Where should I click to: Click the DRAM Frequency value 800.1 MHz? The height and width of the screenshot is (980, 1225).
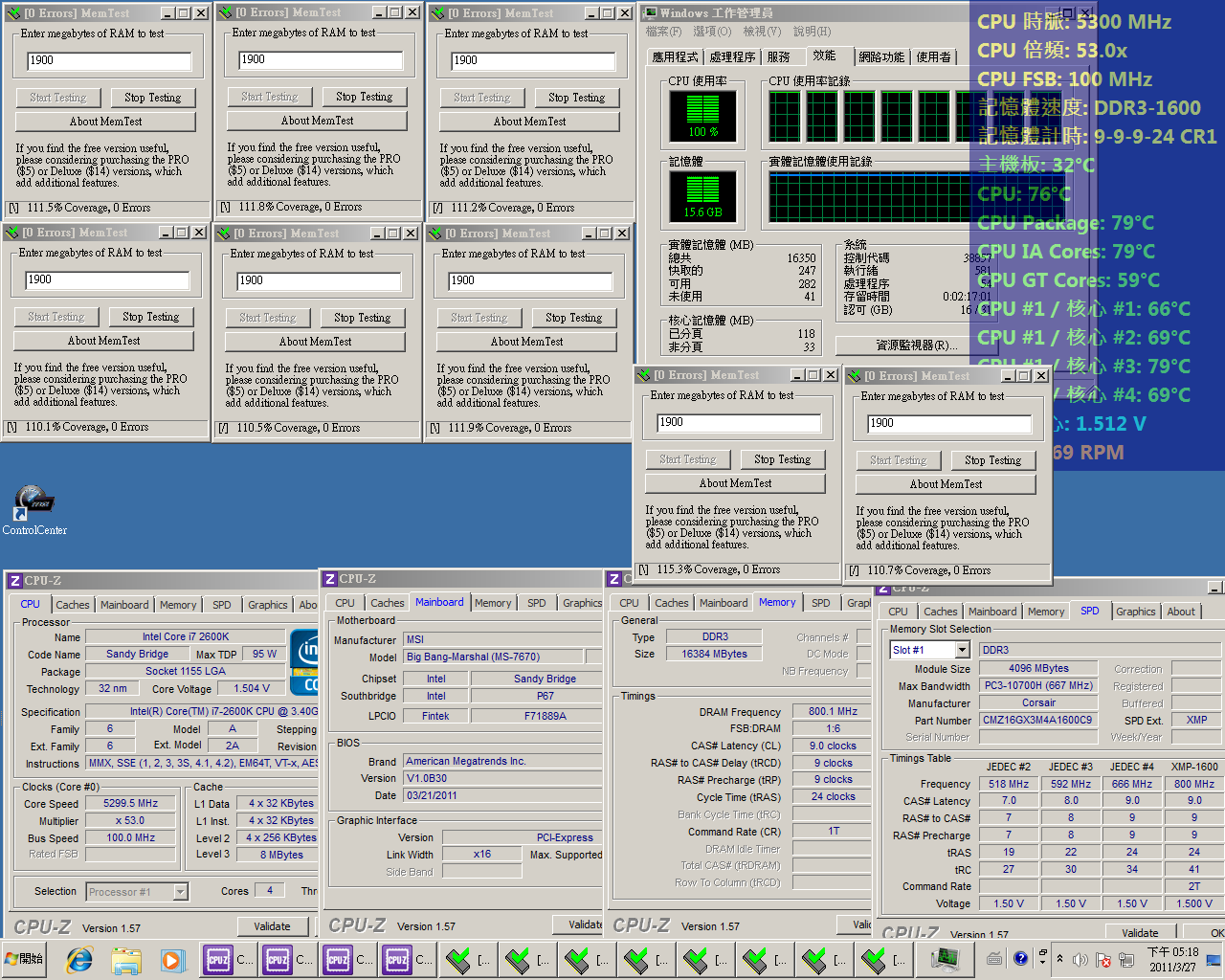(x=833, y=712)
